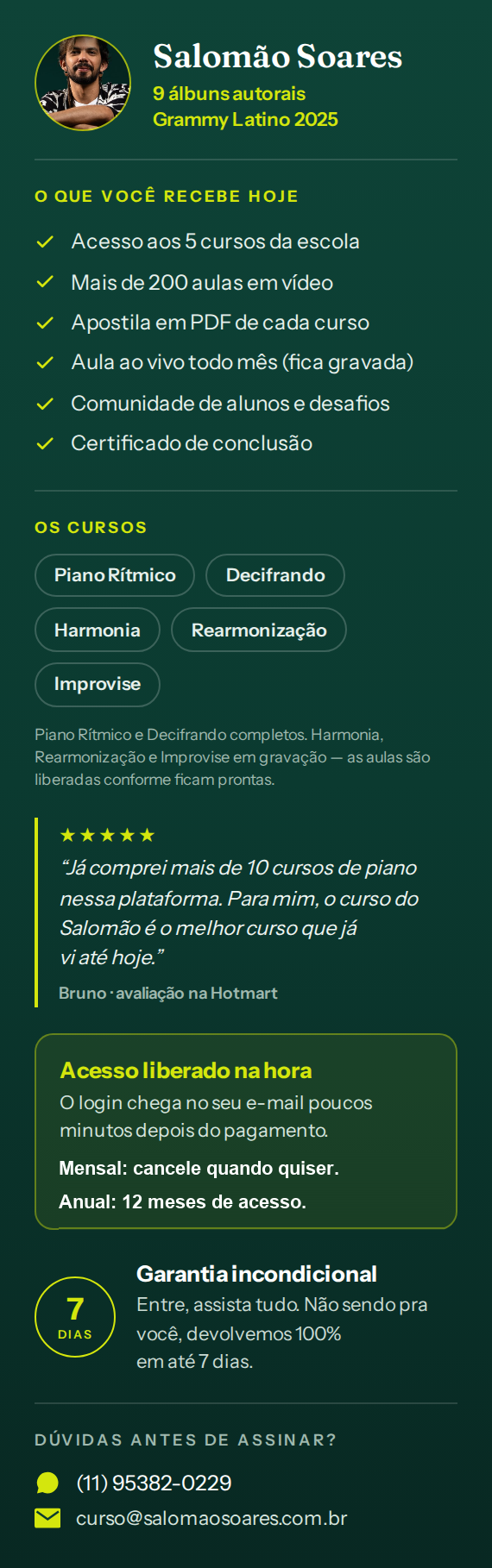The image size is (492, 1568).
Task: Click the Salomão Soares name heading
Action: [x=278, y=57]
